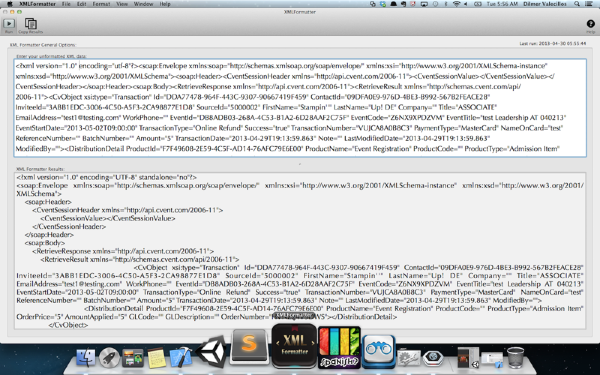The width and height of the screenshot is (600, 375).
Task: Click the clock showing Tue 5:56 AM
Action: (x=502, y=4)
